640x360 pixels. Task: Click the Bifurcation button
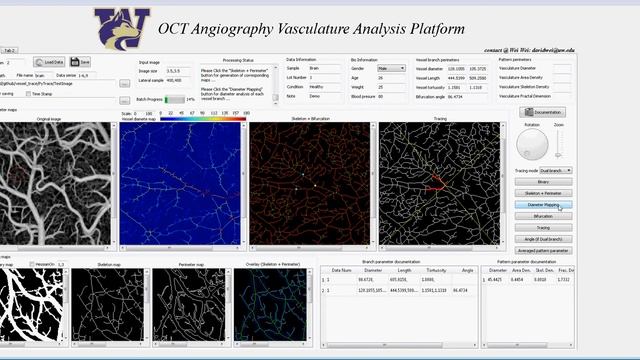pos(543,216)
